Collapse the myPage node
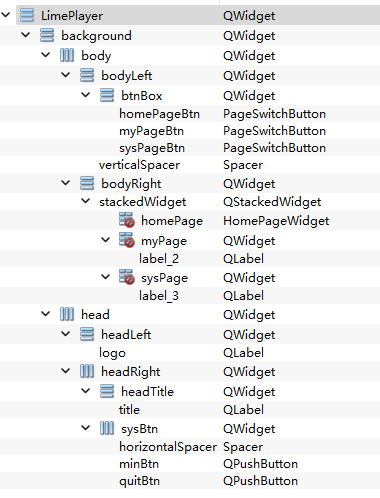This screenshot has height=498, width=380. tap(106, 239)
